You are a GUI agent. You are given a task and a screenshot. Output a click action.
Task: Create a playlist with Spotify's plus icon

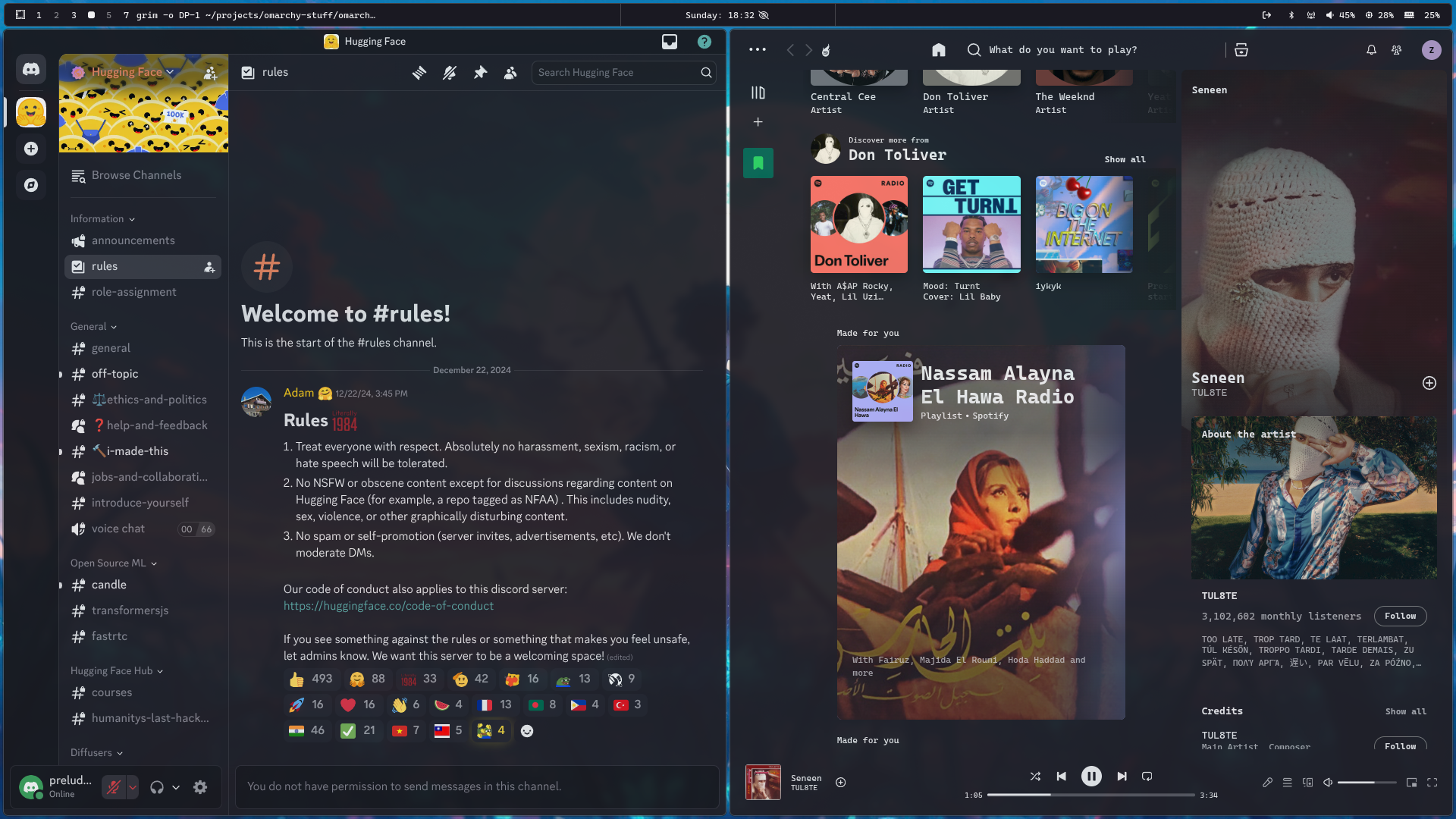tap(758, 122)
